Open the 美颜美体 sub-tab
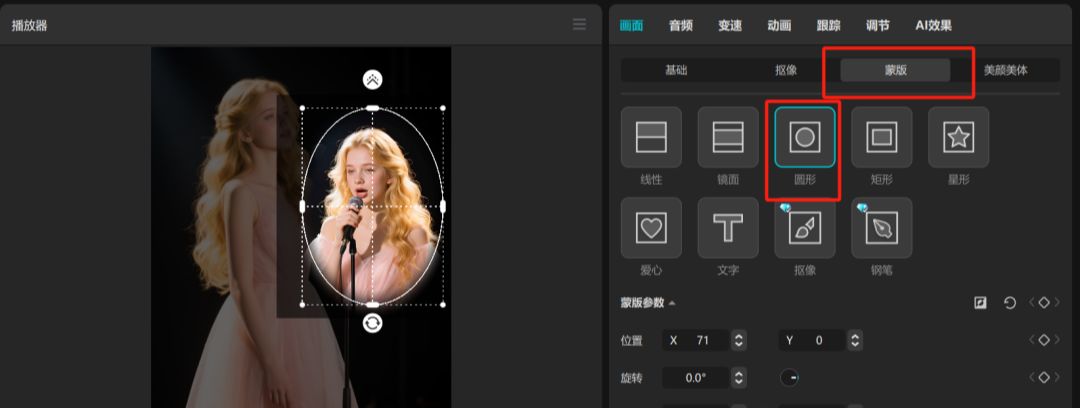This screenshot has height=408, width=1080. [1006, 70]
